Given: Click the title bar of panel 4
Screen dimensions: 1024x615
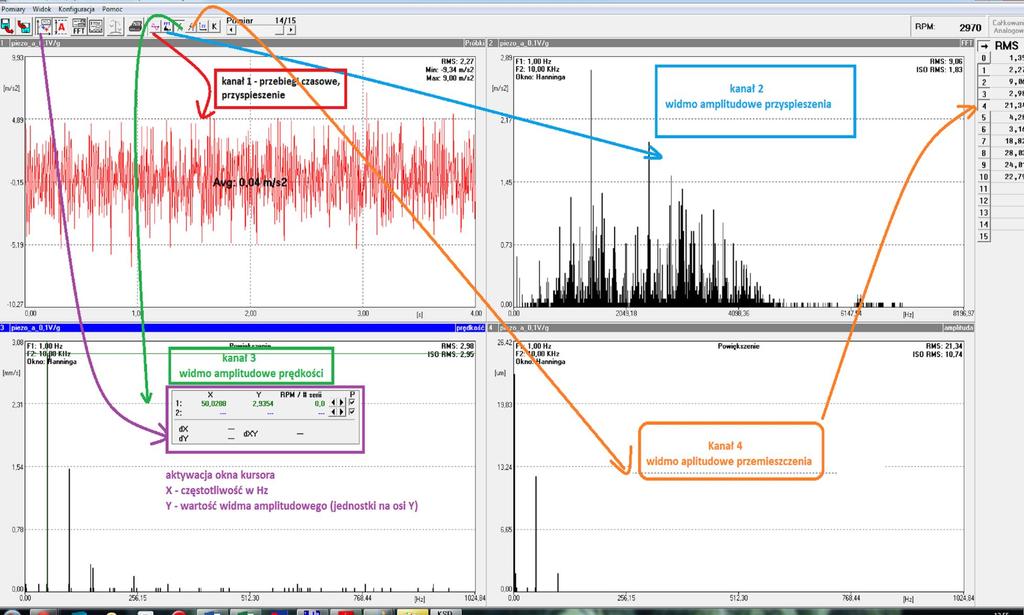Looking at the screenshot, I should pyautogui.click(x=731, y=328).
